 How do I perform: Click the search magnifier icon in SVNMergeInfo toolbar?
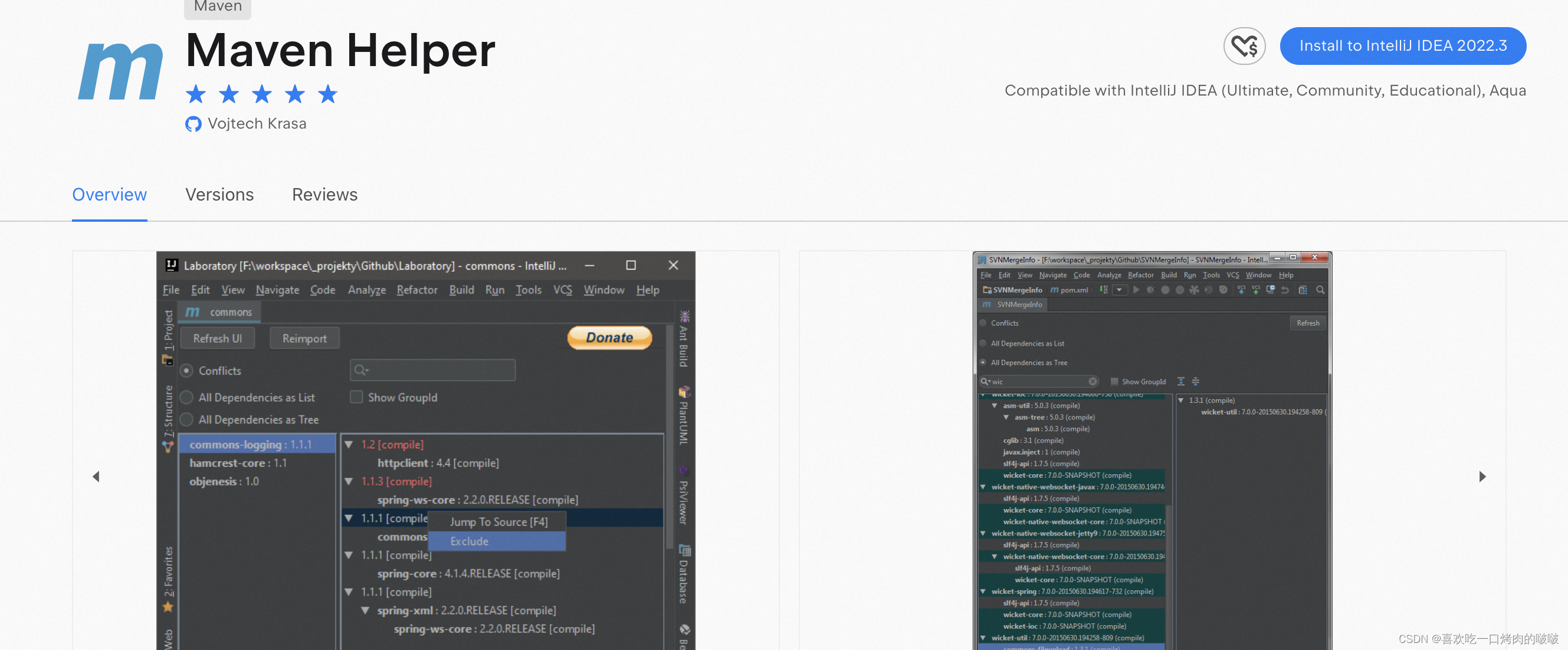(1320, 290)
